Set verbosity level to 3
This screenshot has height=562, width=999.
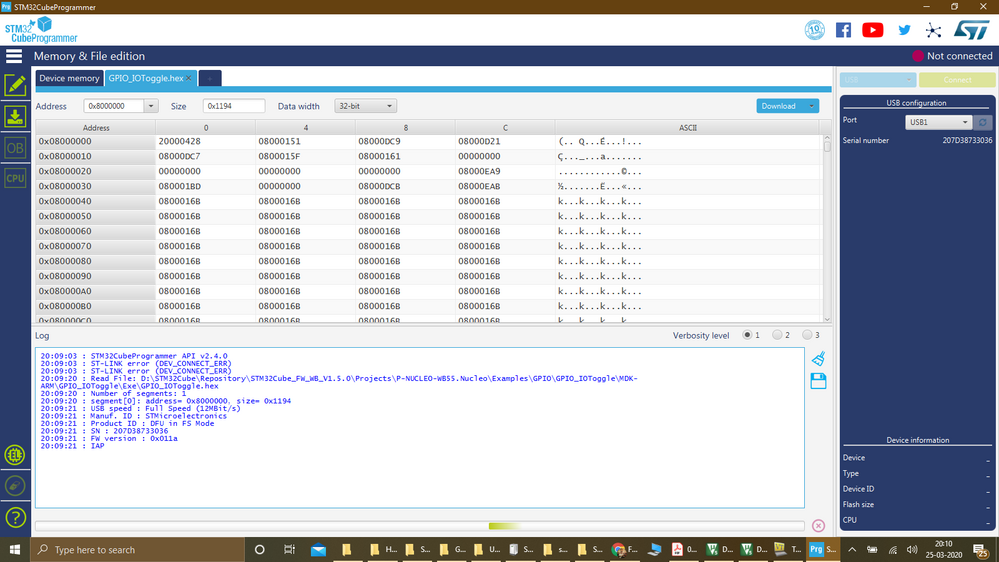[x=807, y=335]
